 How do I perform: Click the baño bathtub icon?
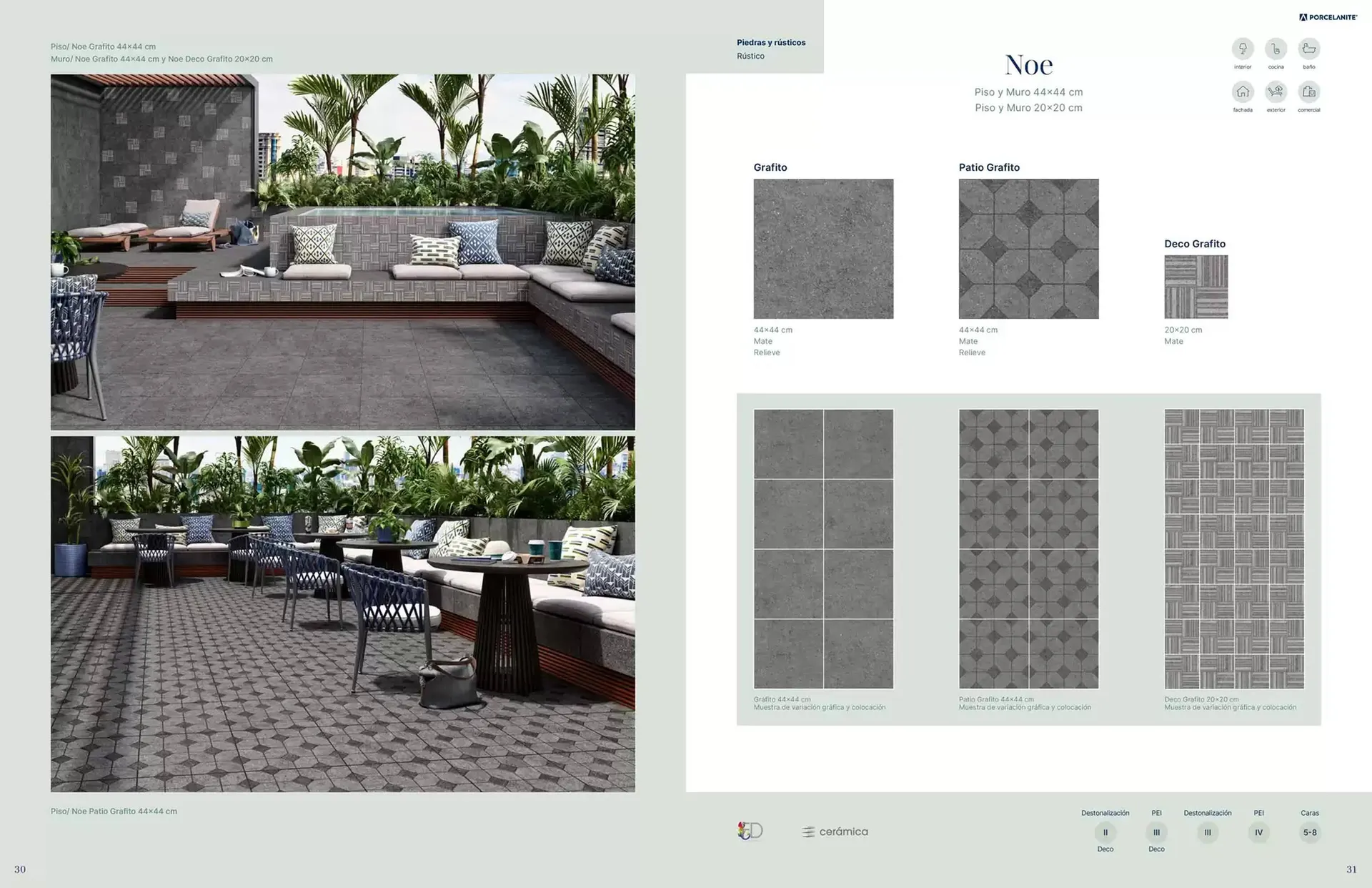coord(1308,49)
